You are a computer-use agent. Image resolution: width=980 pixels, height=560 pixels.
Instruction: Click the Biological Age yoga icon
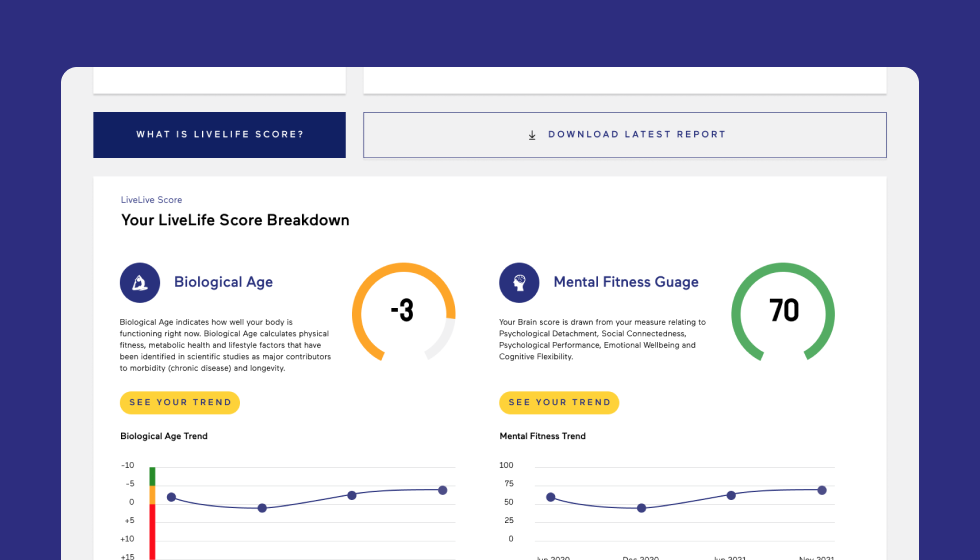[140, 282]
